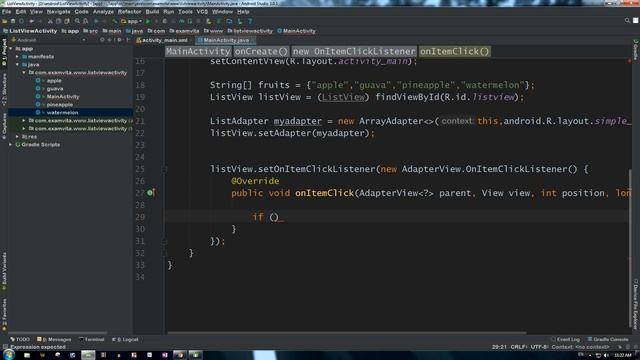Expand the manifests folder
640x360 pixels.
pos(17,57)
